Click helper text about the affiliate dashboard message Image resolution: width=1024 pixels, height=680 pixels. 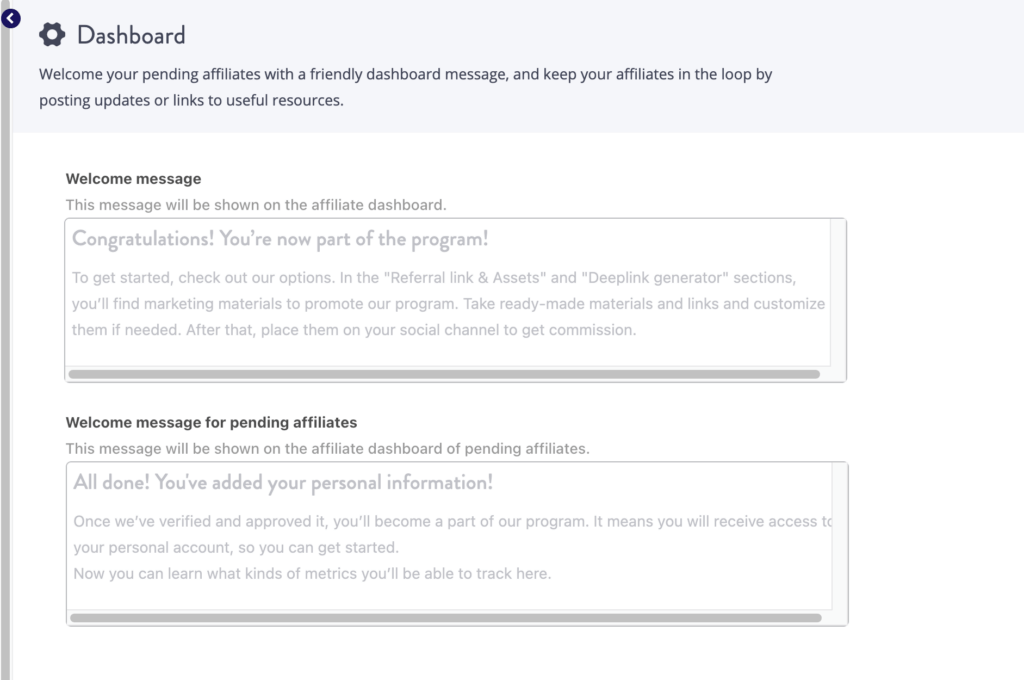[255, 204]
